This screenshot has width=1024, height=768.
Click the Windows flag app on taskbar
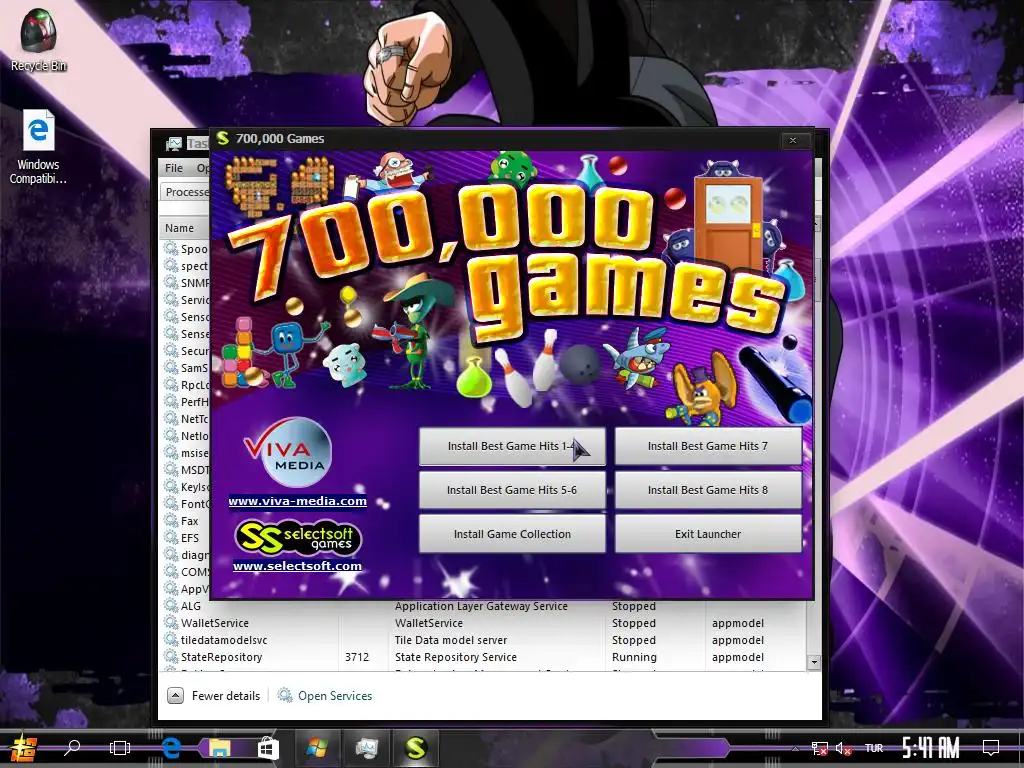click(x=317, y=747)
